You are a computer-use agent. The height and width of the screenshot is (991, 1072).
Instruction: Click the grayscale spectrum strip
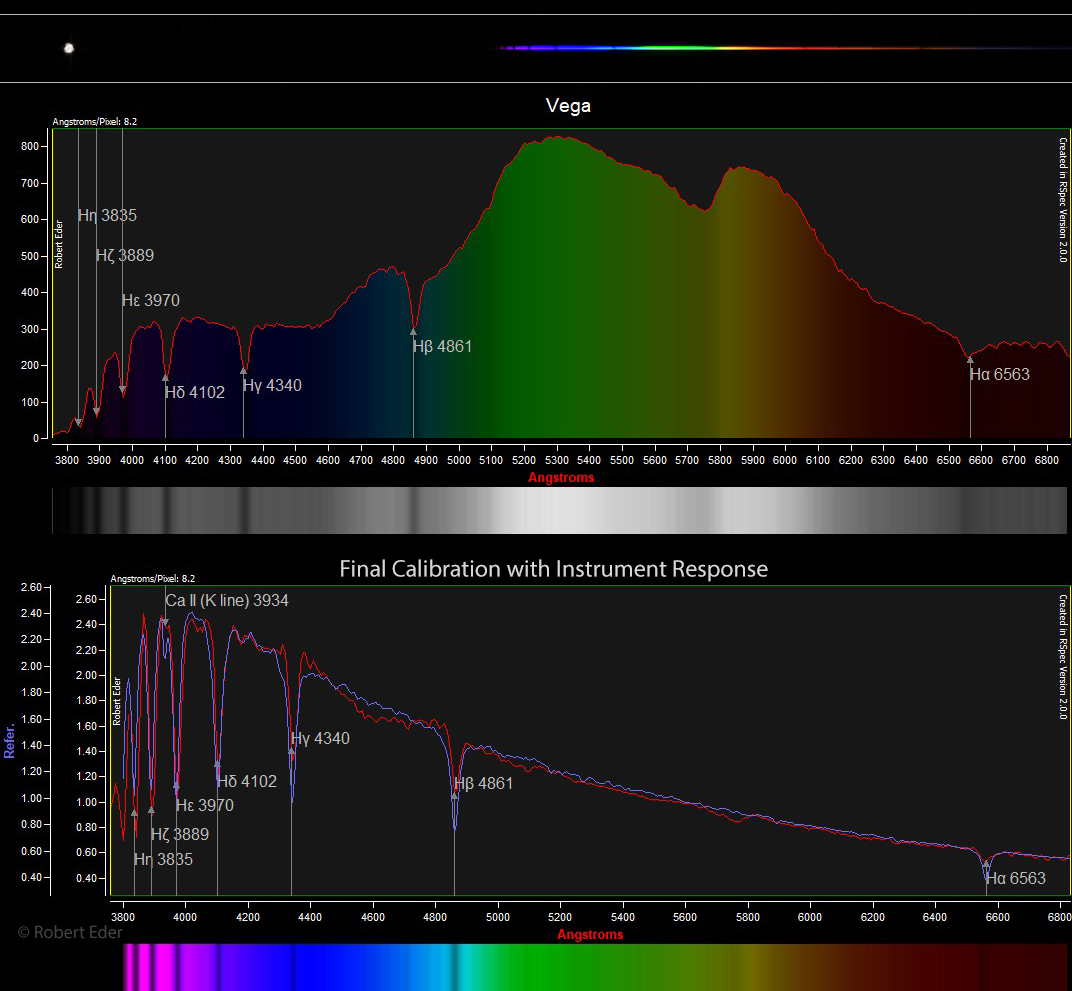pyautogui.click(x=559, y=510)
